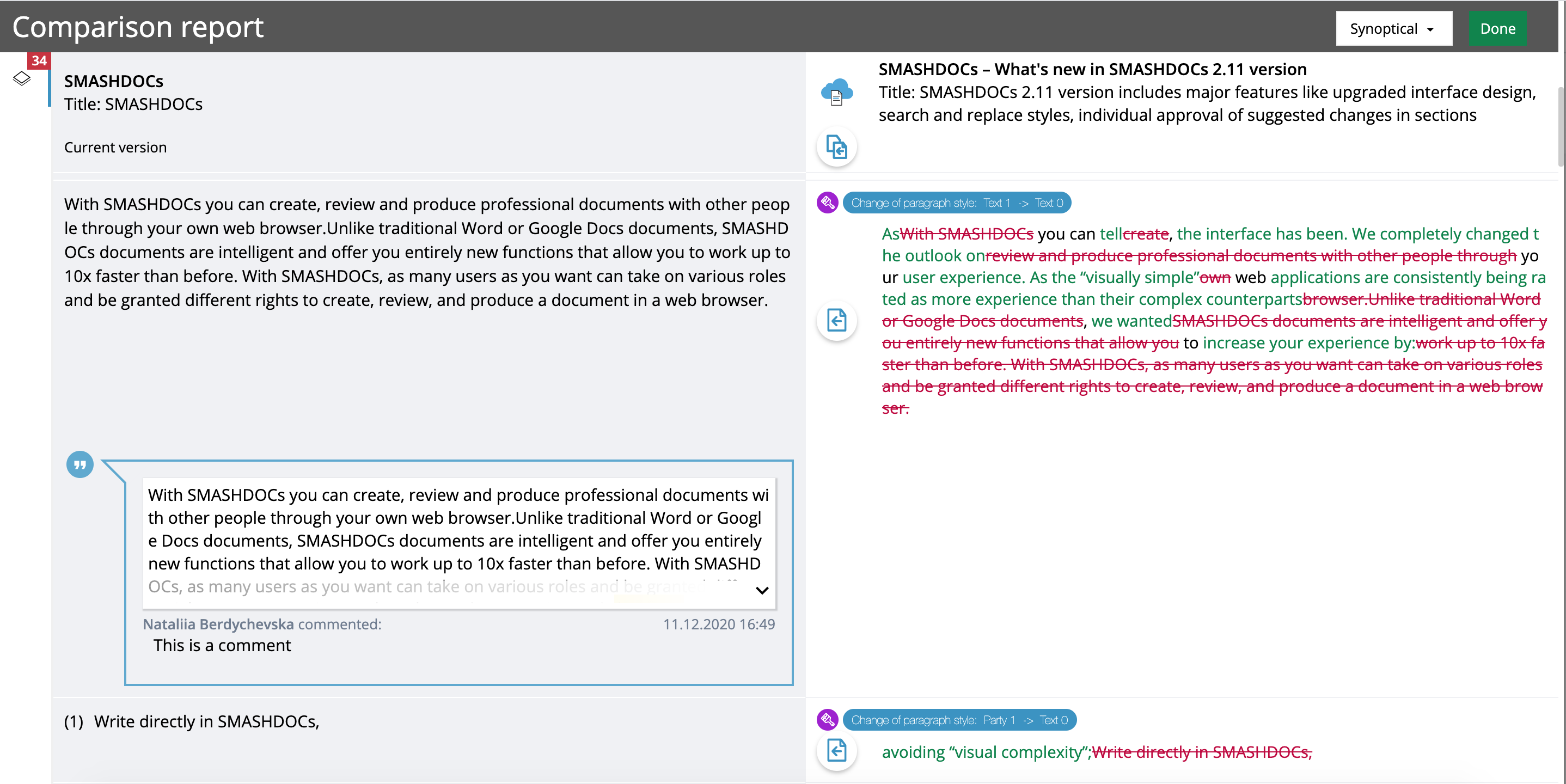
Task: Click the quoted text box inside comment
Action: (x=459, y=543)
